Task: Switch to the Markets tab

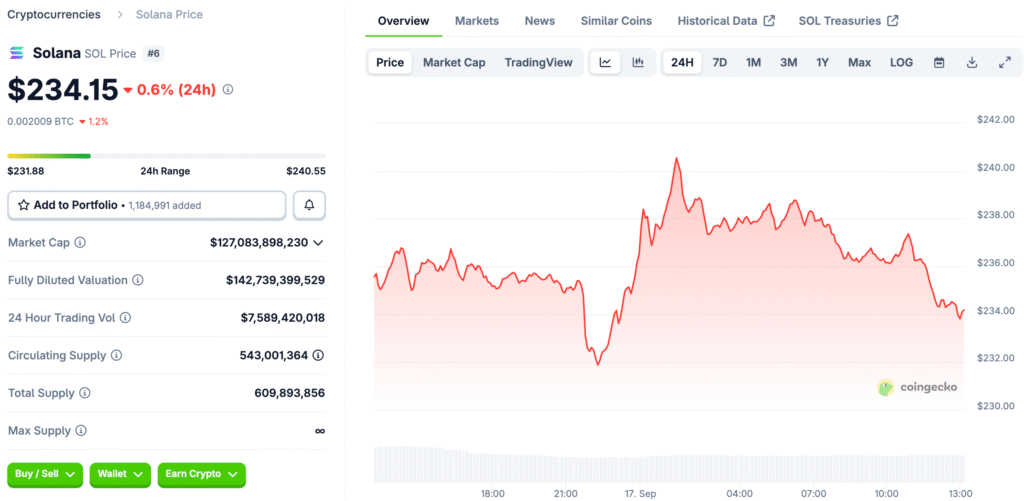Action: pyautogui.click(x=477, y=21)
